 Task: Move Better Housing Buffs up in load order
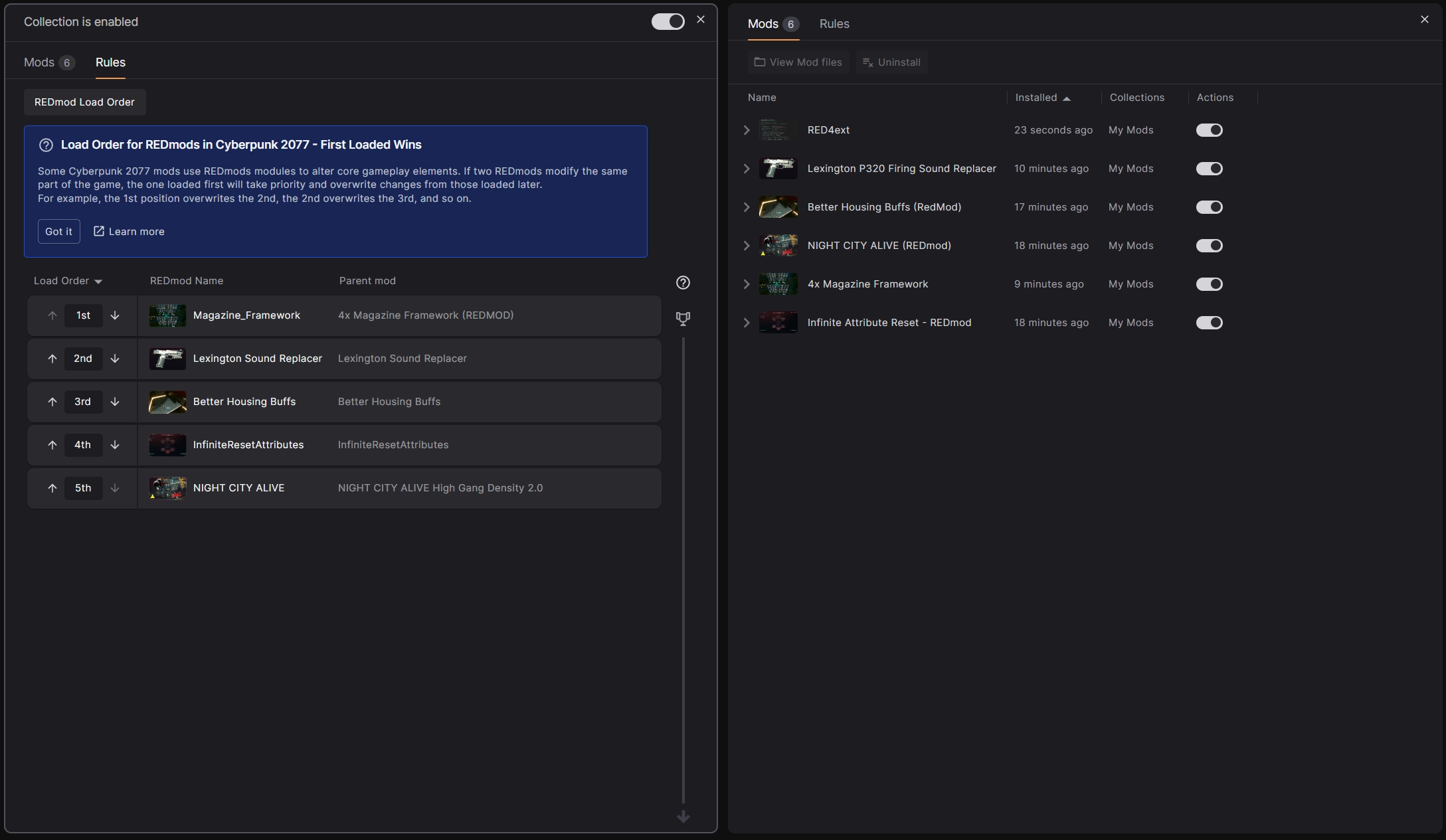[x=52, y=402]
